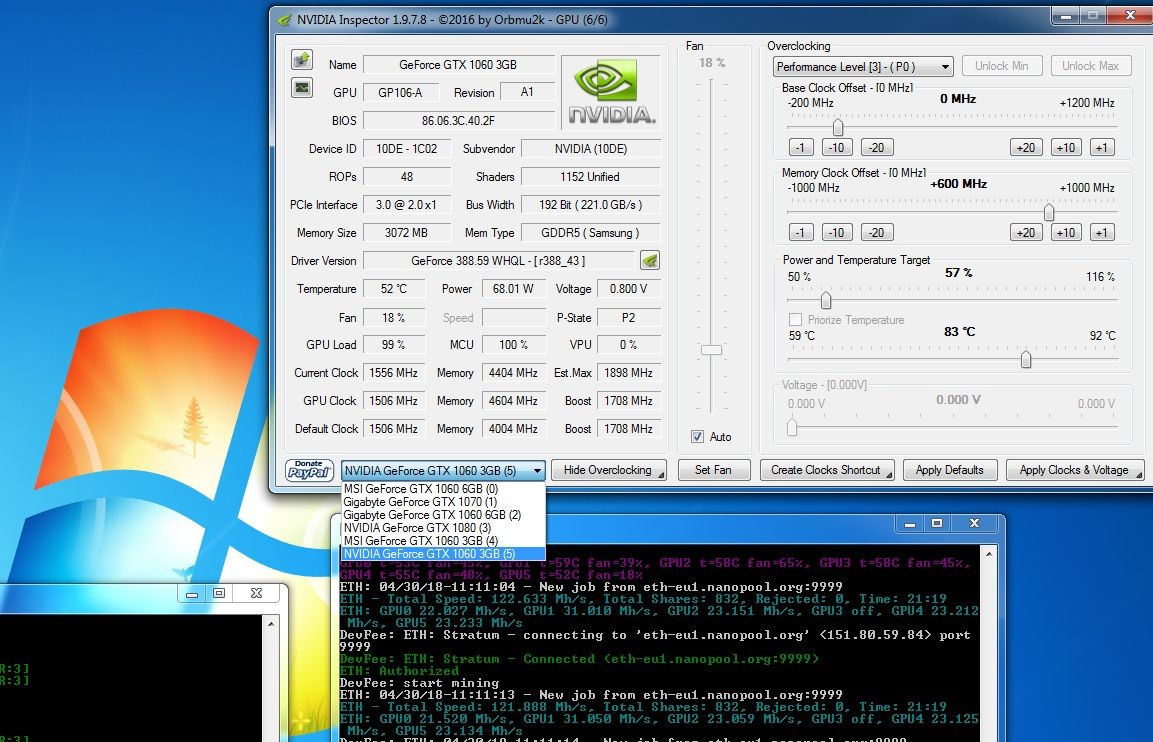Screen dimensions: 1153x742
Task: Collapse the GPU selection dropdown
Action: tap(537, 471)
